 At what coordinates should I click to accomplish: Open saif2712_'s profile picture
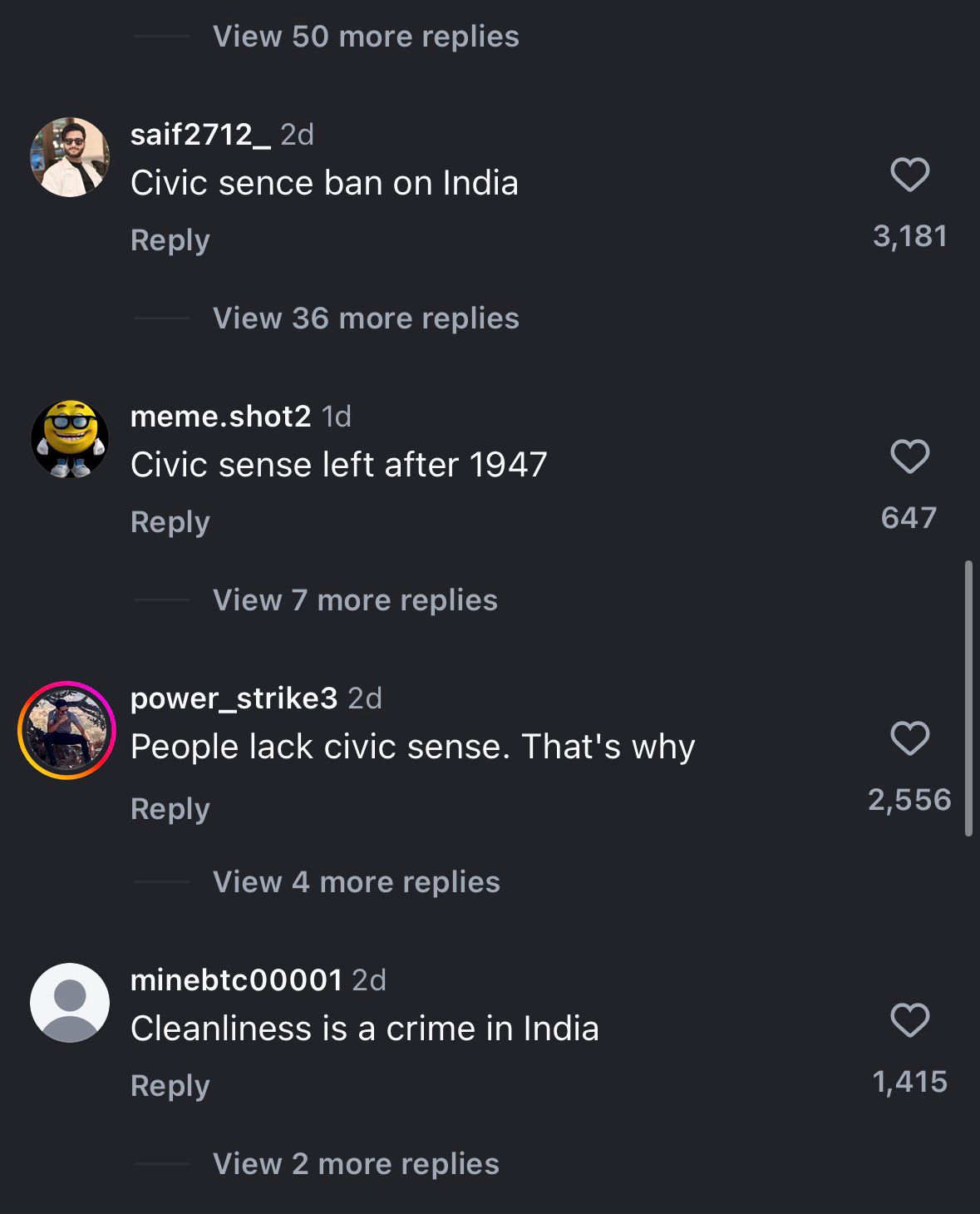point(70,157)
